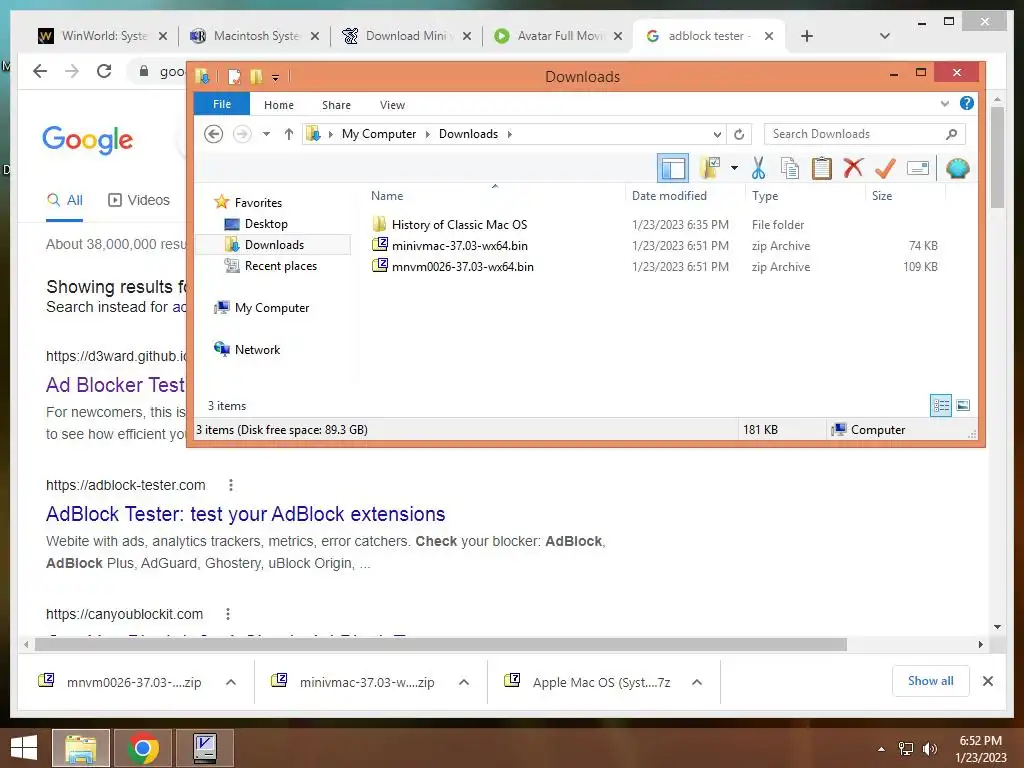The image size is (1024, 768).
Task: Click the Copy pages icon in toolbar
Action: (x=790, y=168)
